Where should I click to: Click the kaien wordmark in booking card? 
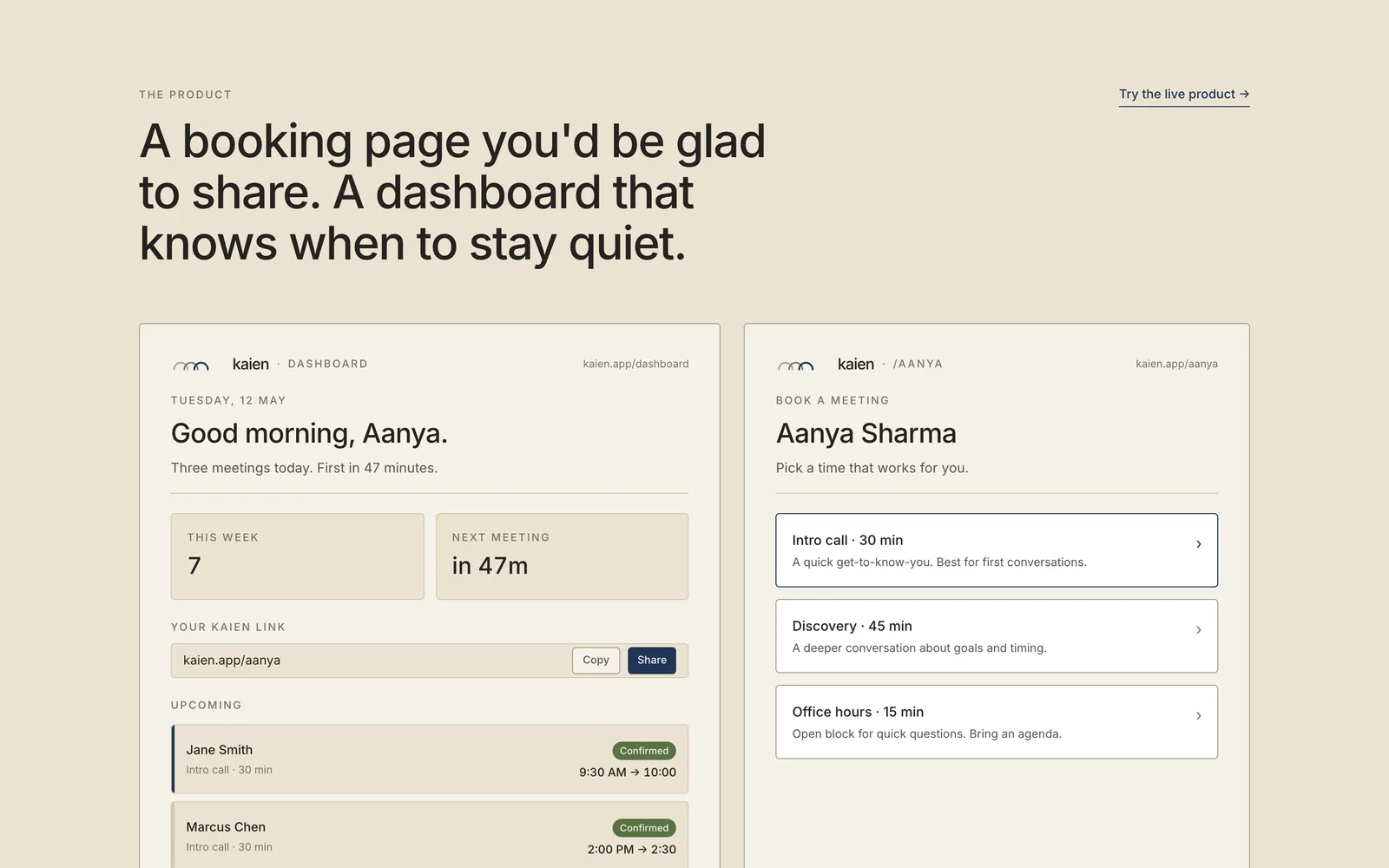click(856, 365)
